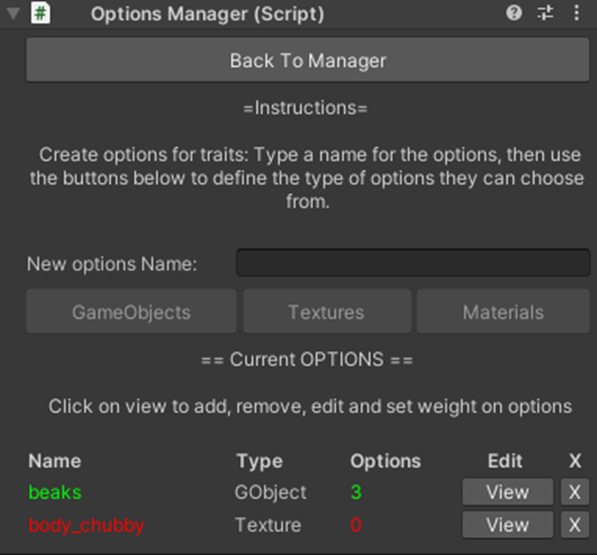Select the red body_chubby name label

[86, 525]
